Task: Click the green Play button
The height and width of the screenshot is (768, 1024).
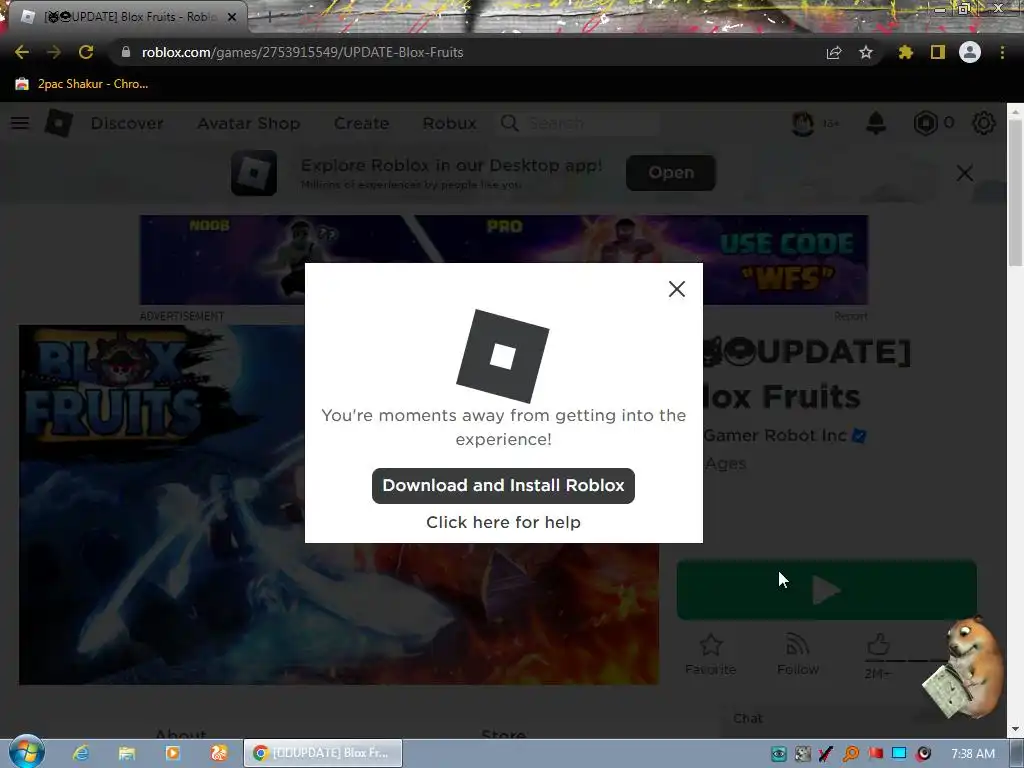Action: tap(826, 590)
